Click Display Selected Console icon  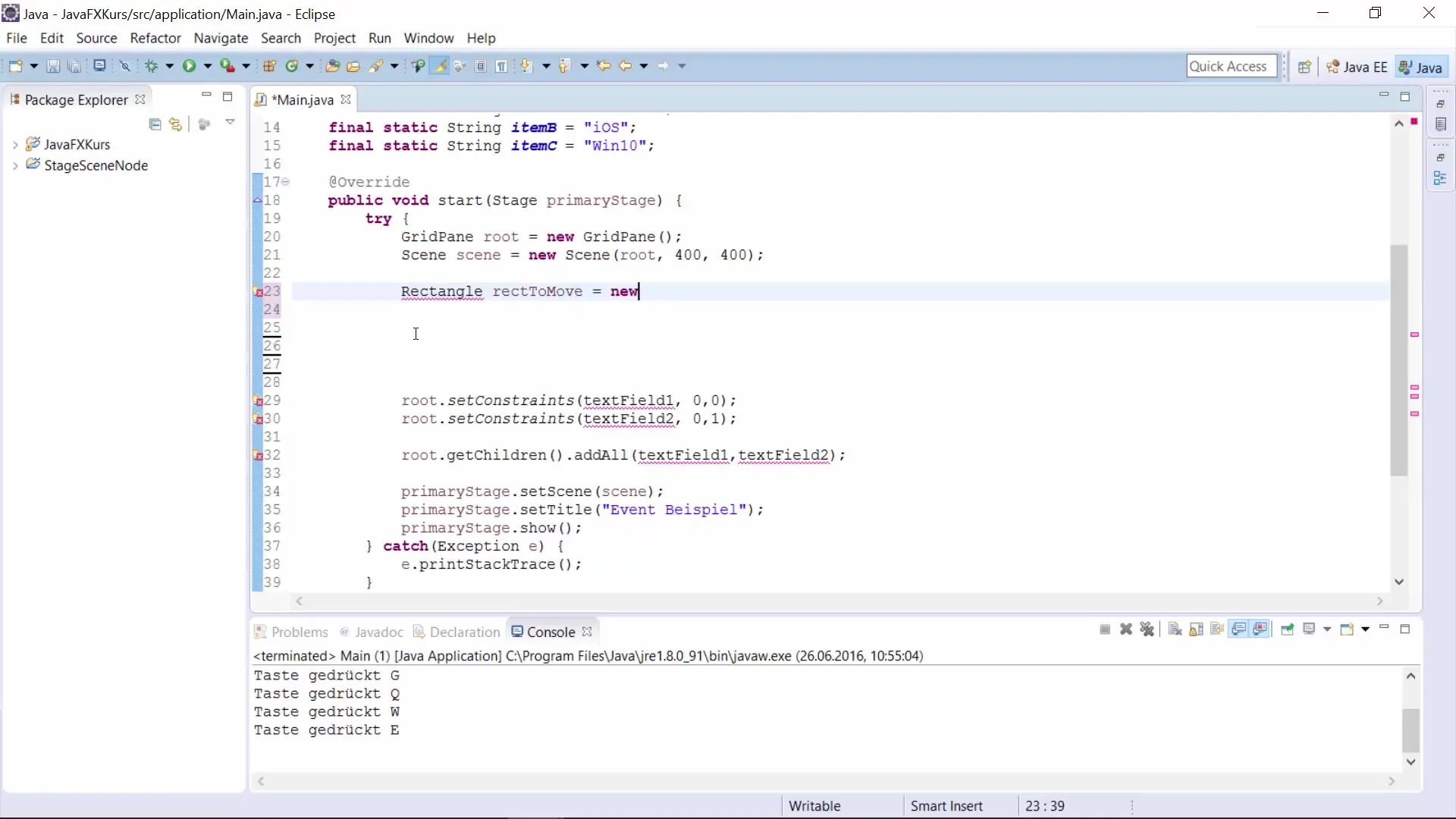point(1309,629)
